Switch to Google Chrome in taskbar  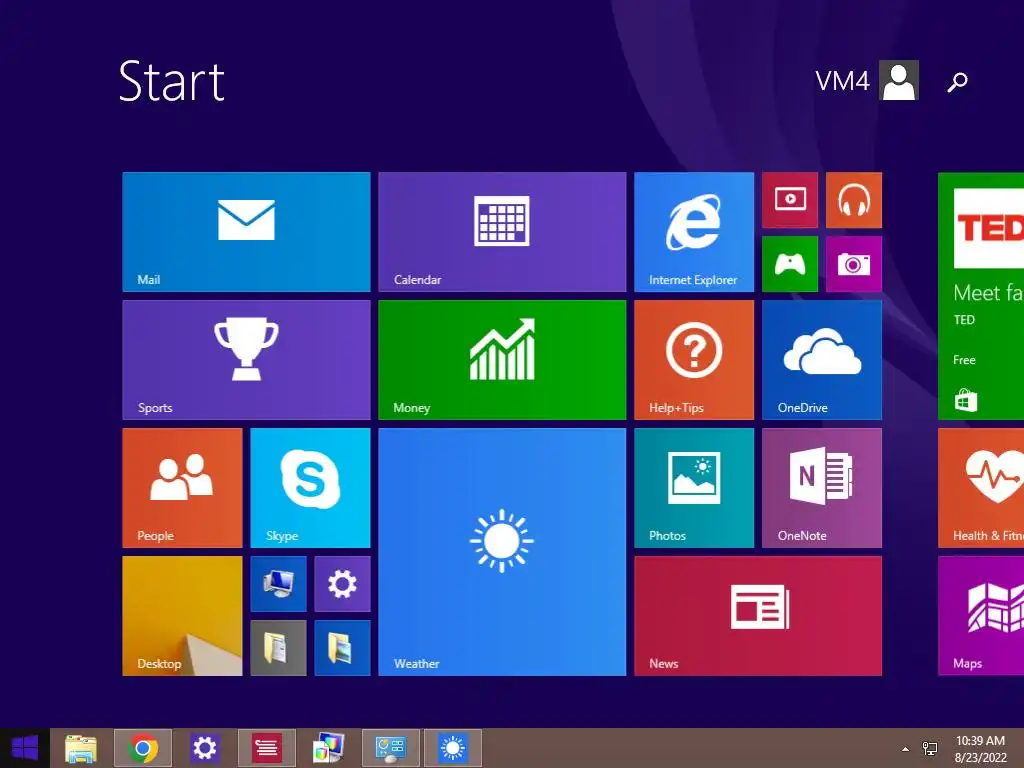(x=143, y=748)
